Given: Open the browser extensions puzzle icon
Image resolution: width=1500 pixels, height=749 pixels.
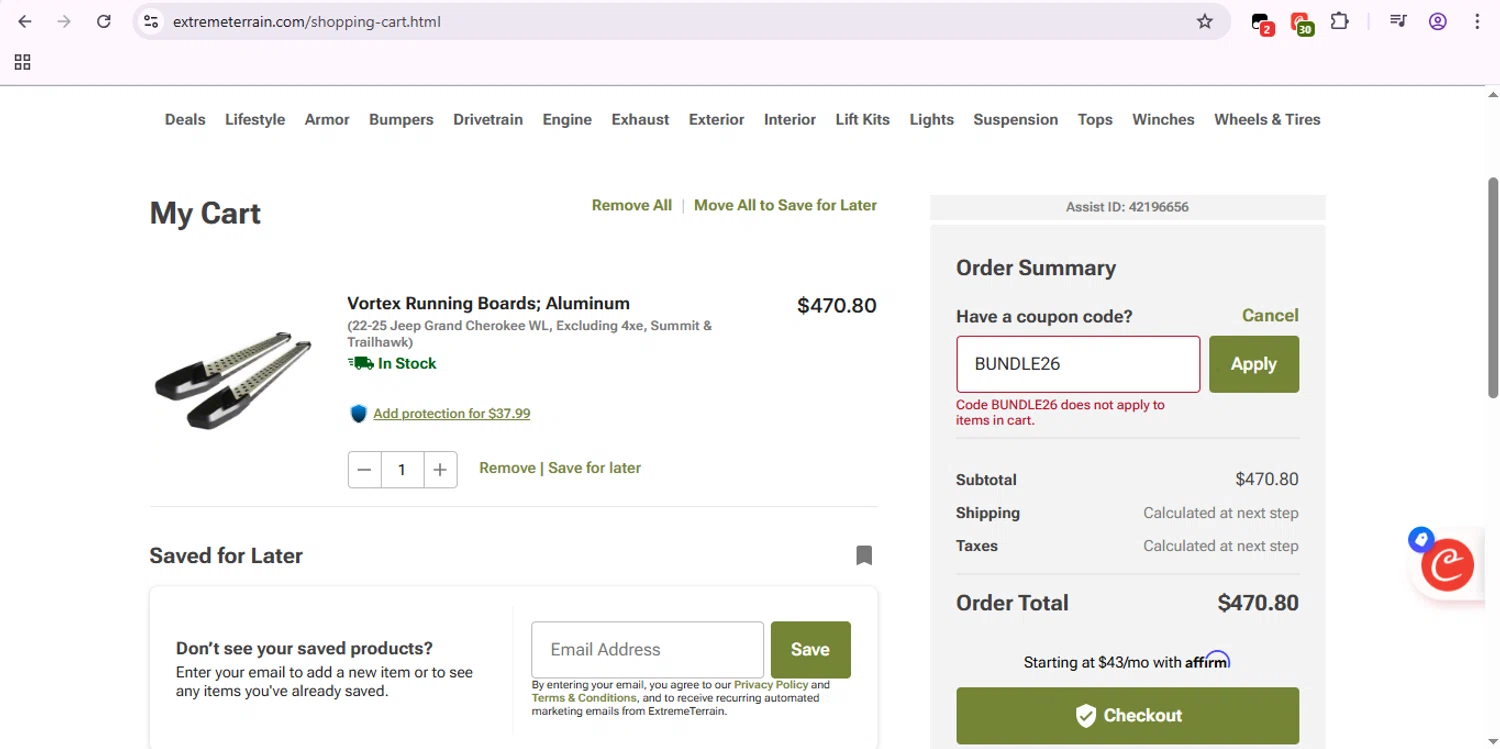Looking at the screenshot, I should 1339,21.
